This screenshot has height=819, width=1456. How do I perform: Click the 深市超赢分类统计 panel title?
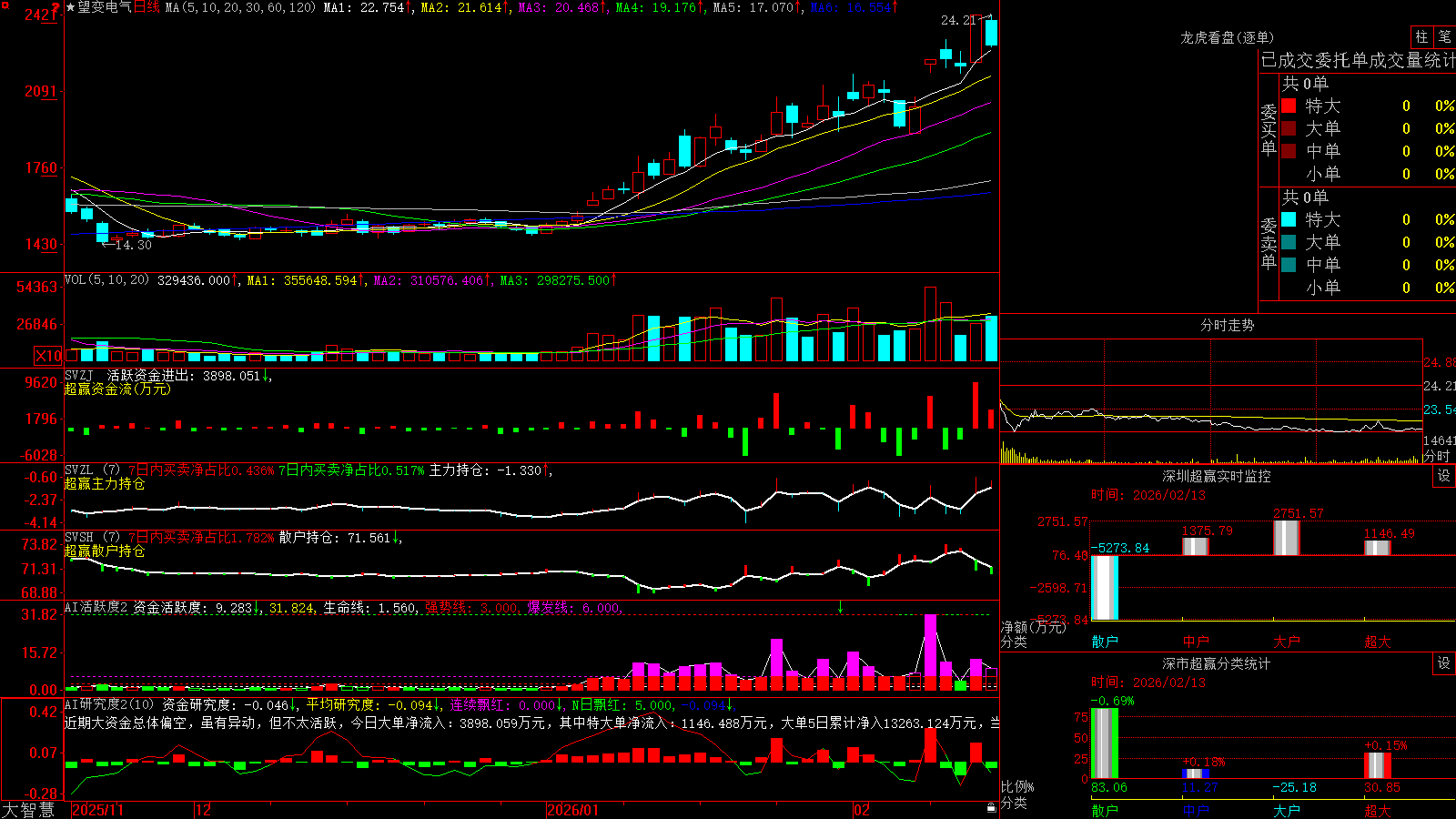(1217, 663)
